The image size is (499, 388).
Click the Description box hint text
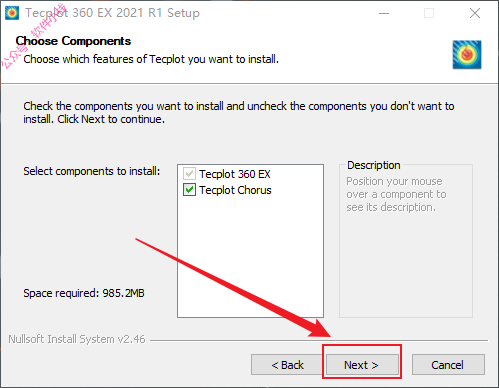coord(396,194)
